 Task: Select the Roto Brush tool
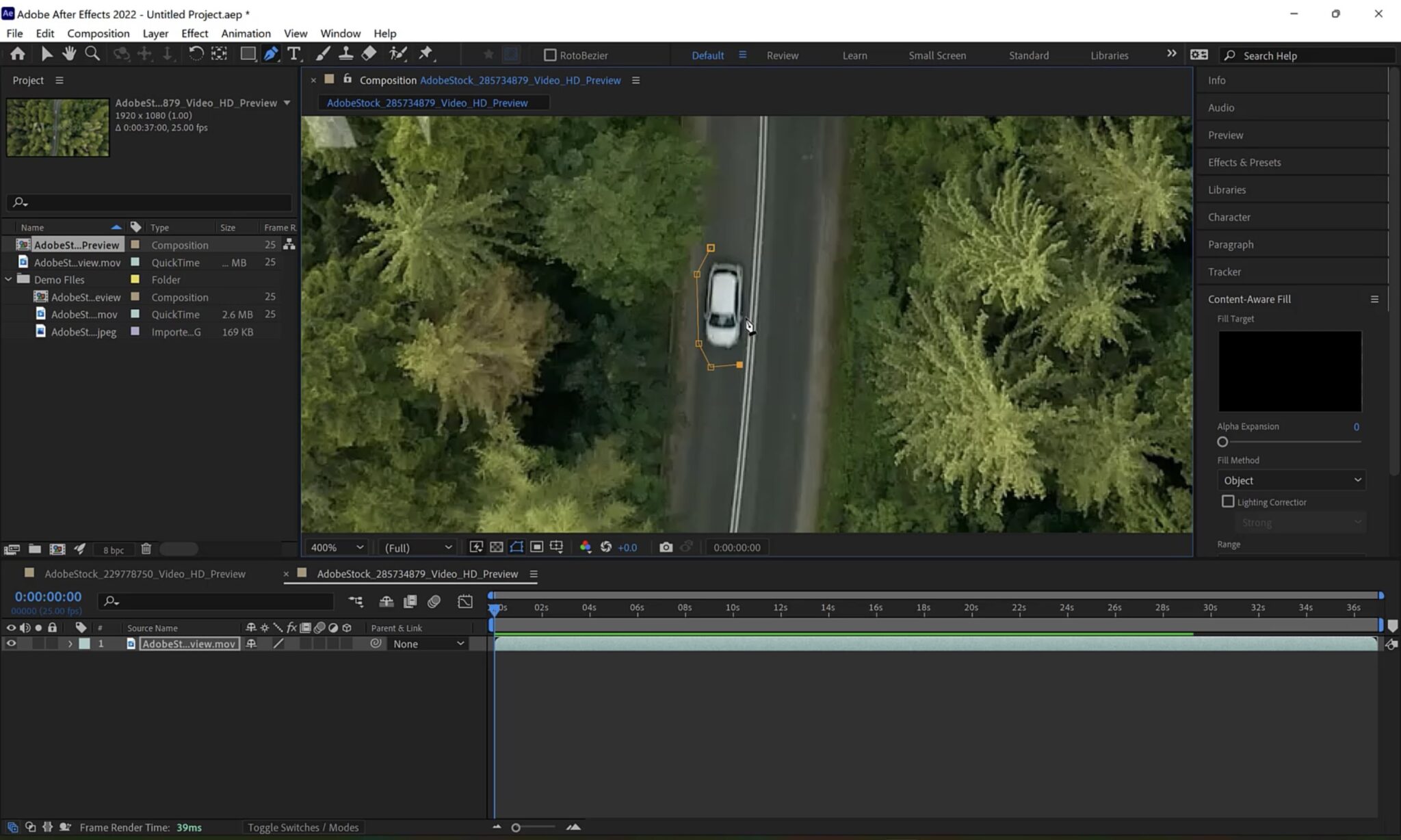(x=399, y=53)
